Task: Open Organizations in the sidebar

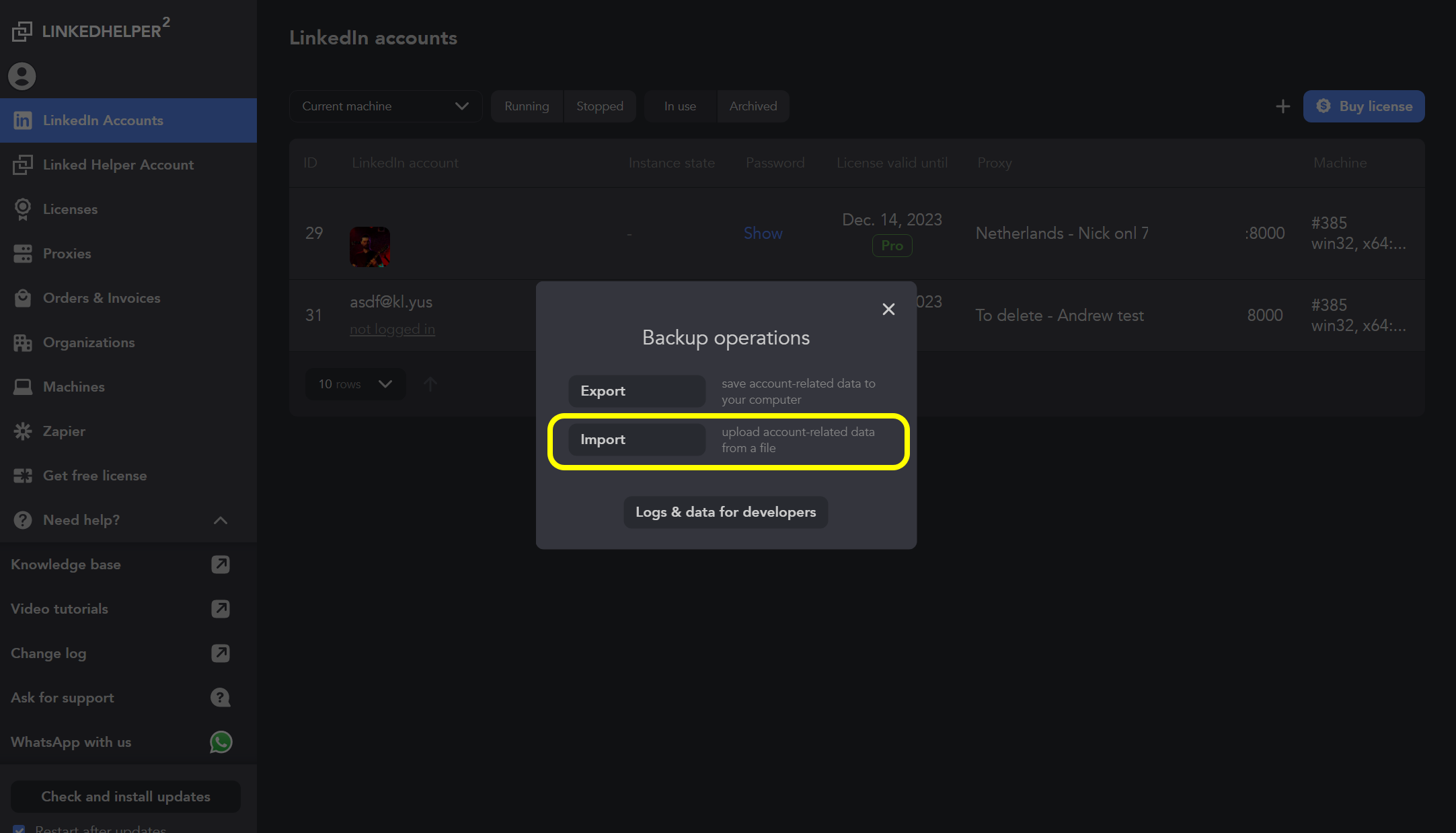Action: 128,342
